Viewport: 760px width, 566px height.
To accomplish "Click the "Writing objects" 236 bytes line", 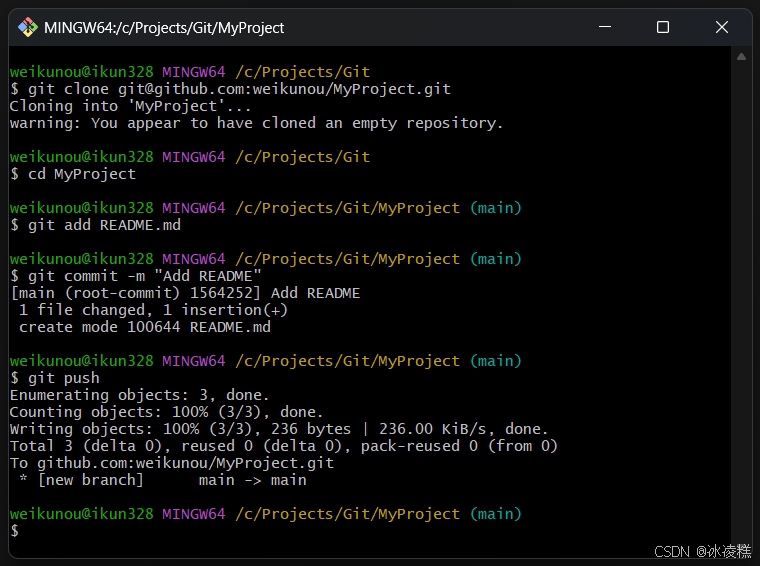I will pos(279,429).
